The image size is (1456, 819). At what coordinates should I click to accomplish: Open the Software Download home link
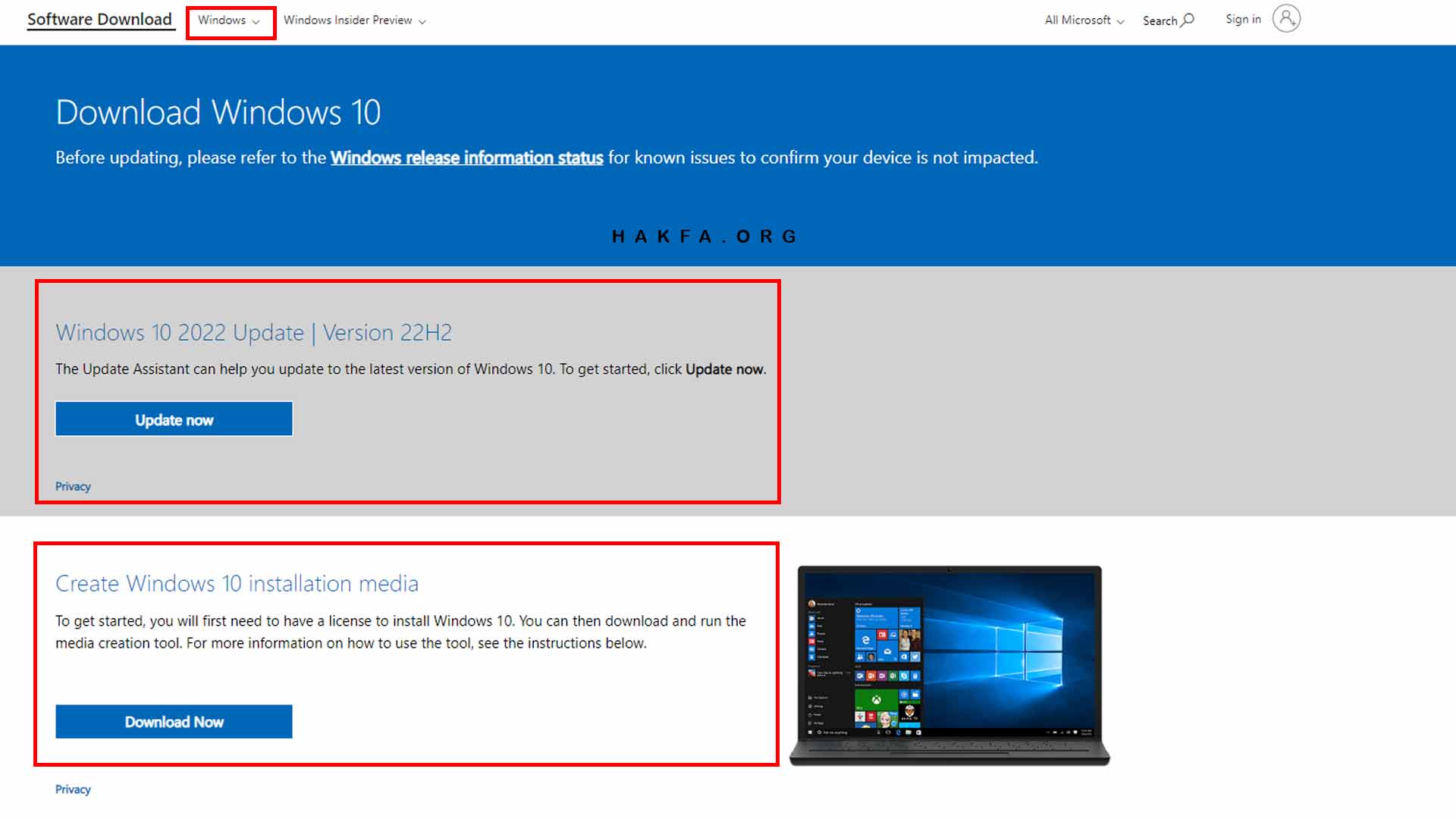(x=99, y=20)
